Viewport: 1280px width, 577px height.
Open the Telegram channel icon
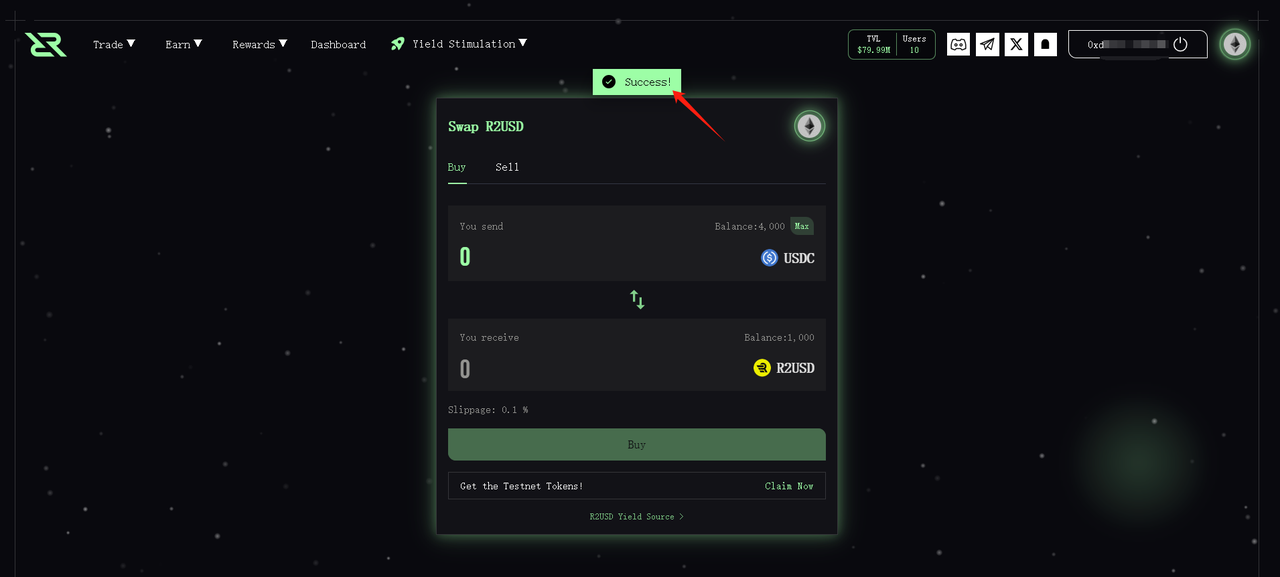987,44
